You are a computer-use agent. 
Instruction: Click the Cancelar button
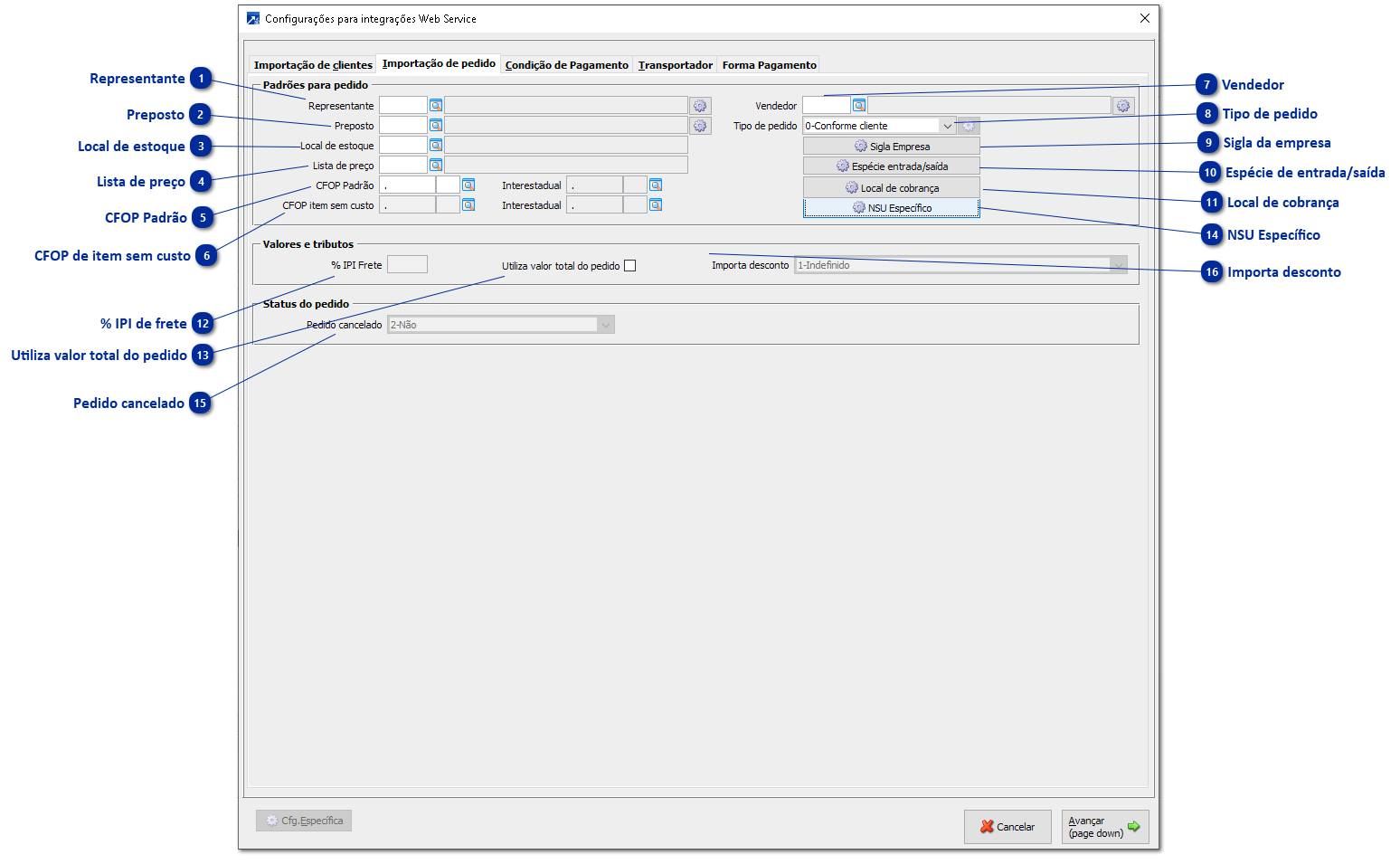(1007, 827)
